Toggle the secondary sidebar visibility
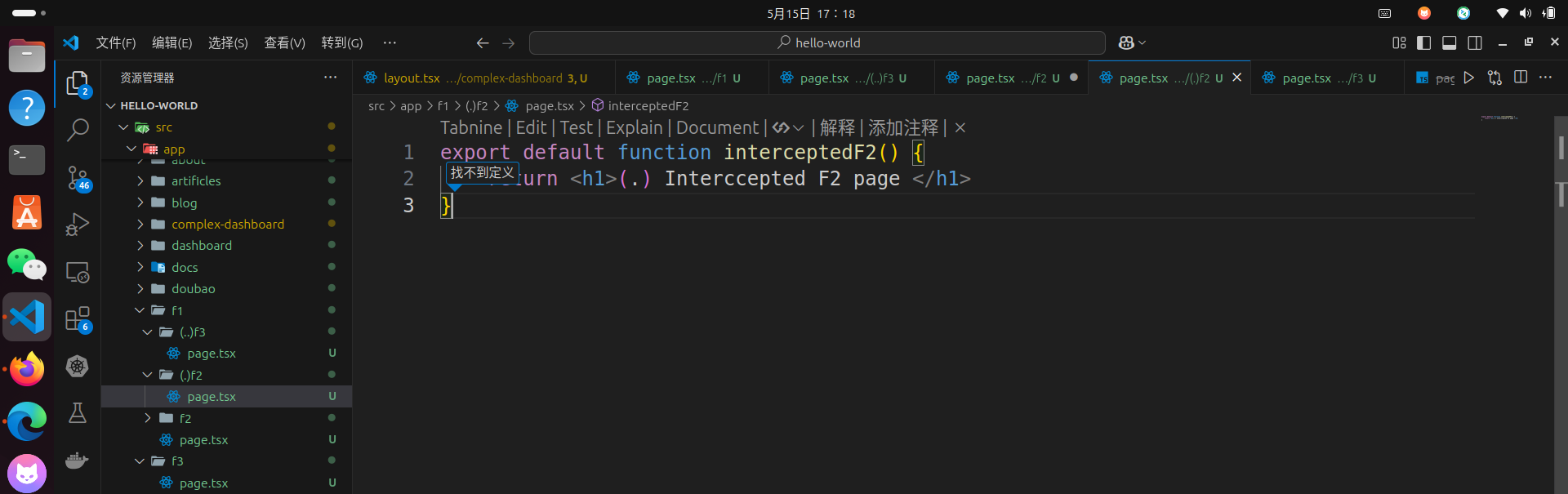The image size is (1568, 494). pyautogui.click(x=1475, y=42)
